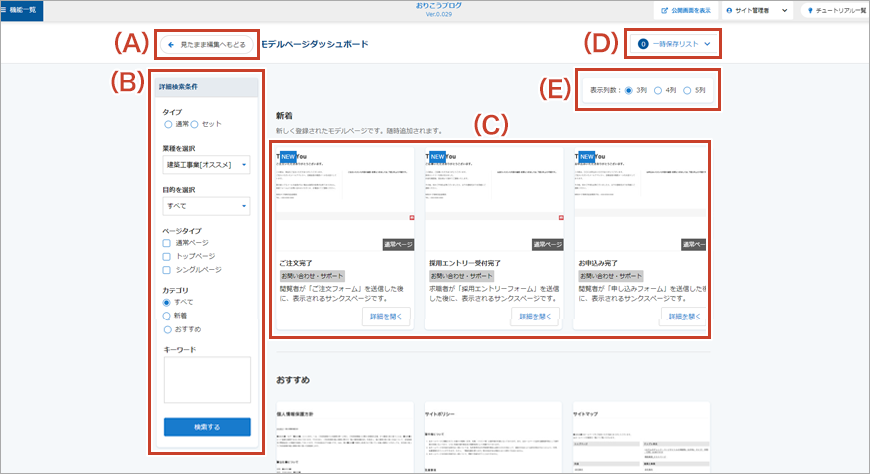Select the 5列 display column option
Viewport: 870px width, 474px height.
click(x=687, y=90)
